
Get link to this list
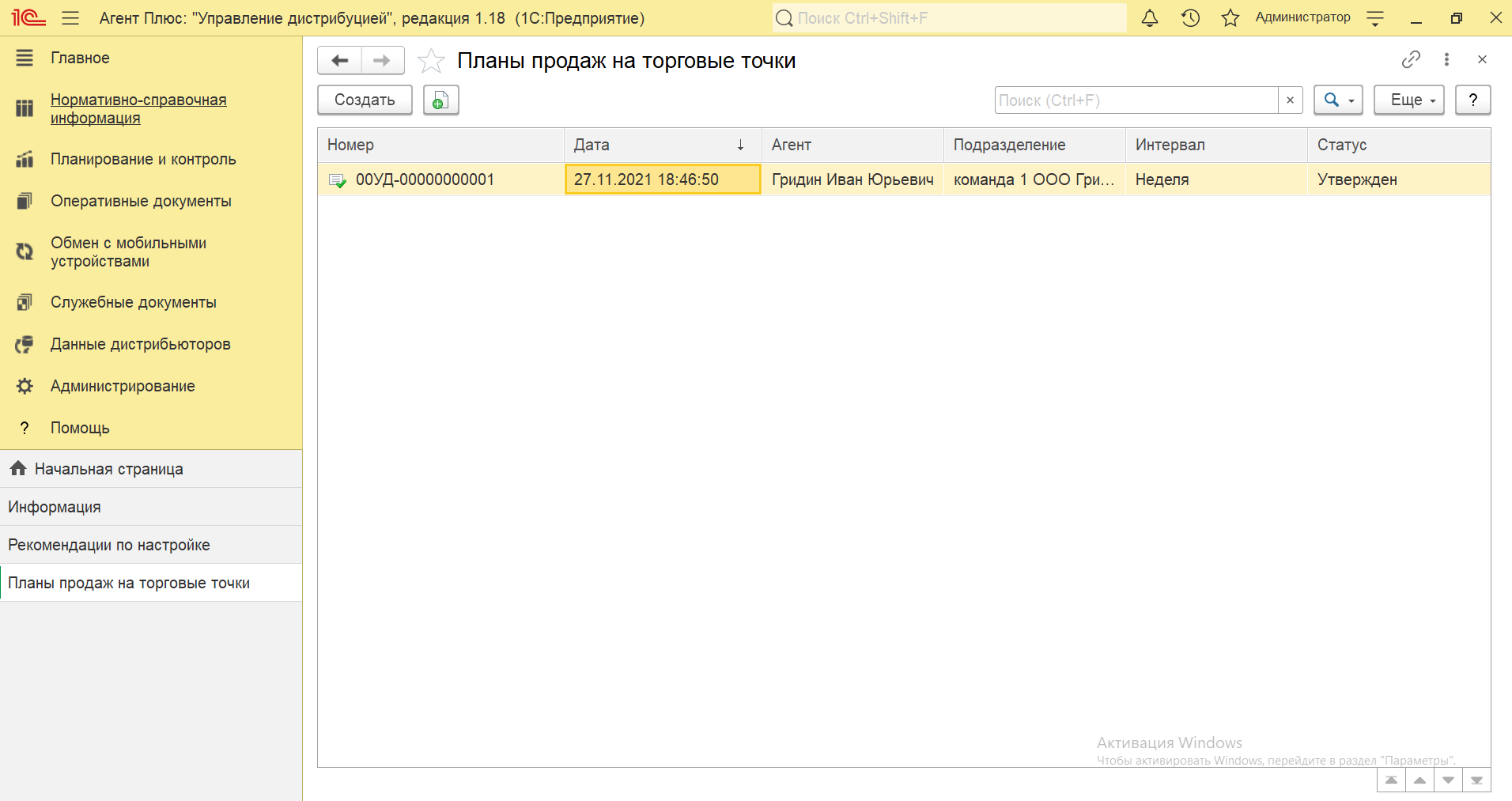(x=1411, y=59)
